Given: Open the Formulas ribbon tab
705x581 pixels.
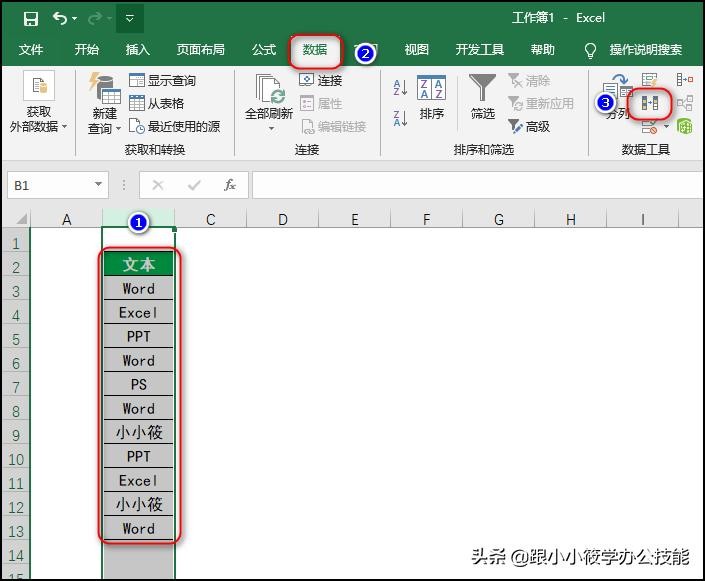Looking at the screenshot, I should coord(264,50).
